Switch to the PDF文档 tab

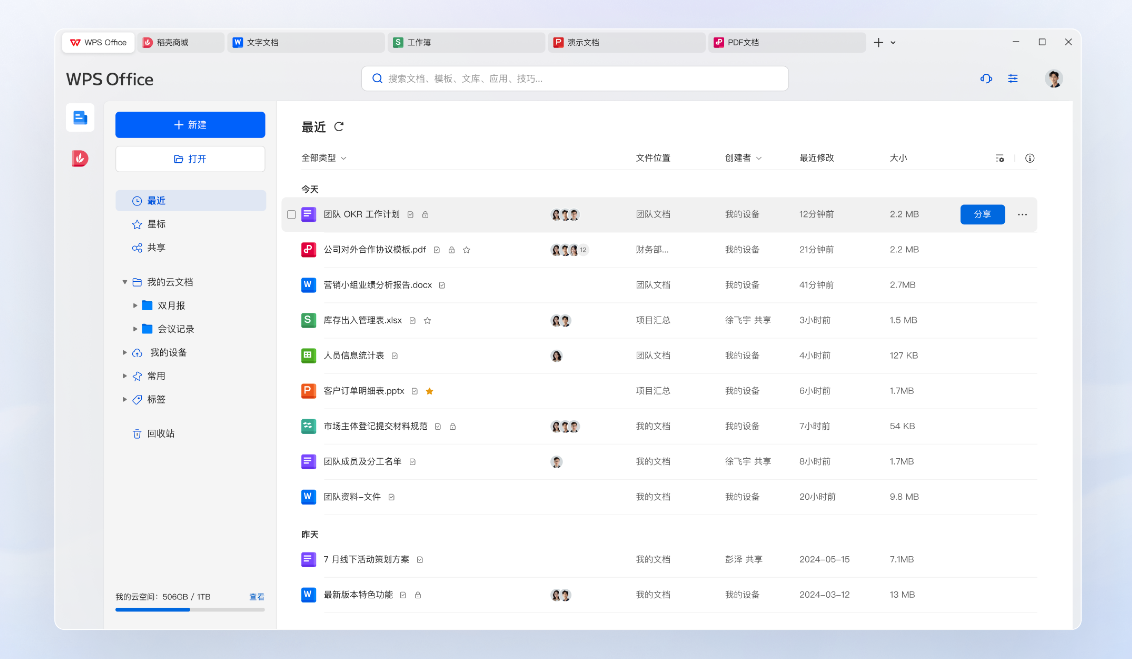[743, 43]
